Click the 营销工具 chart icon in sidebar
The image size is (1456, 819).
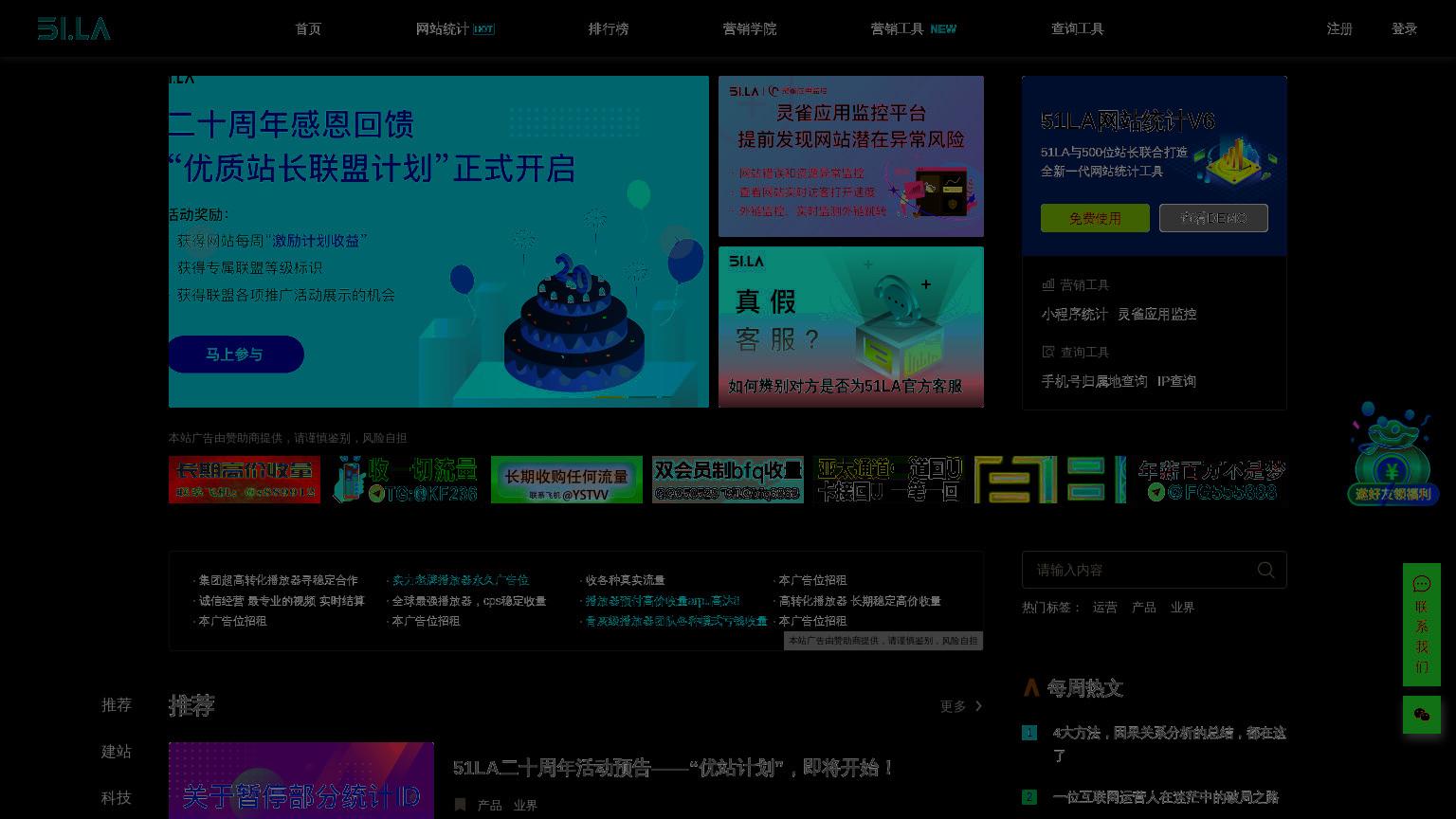1048,284
